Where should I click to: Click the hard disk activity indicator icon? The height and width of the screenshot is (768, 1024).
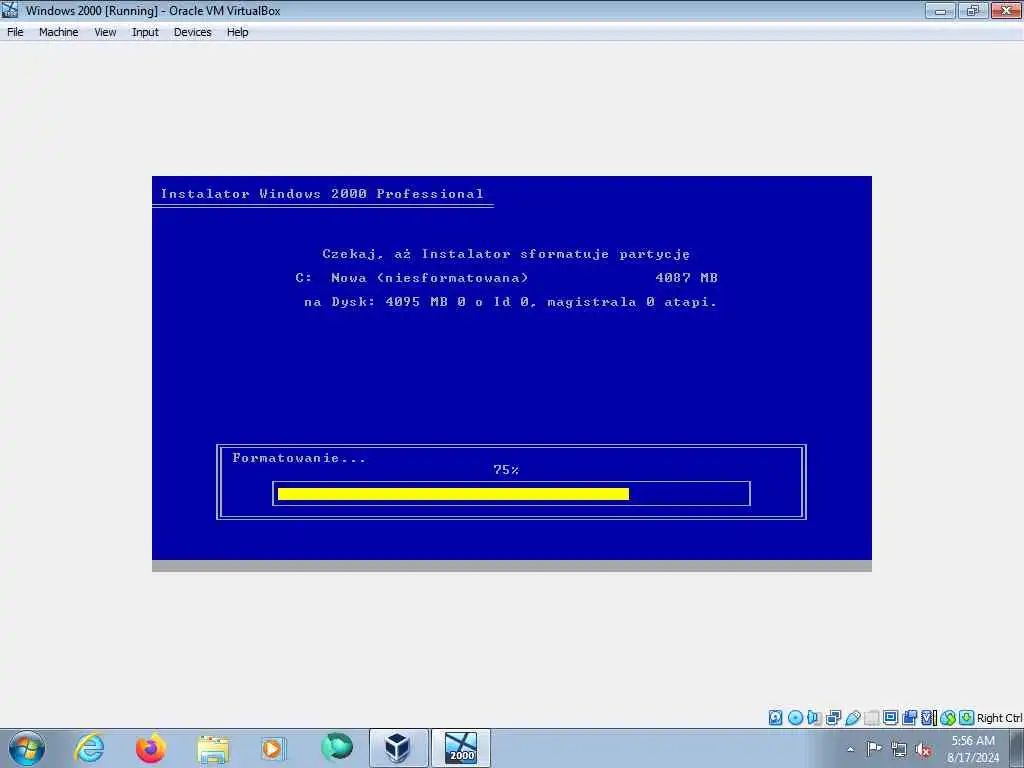tap(775, 718)
